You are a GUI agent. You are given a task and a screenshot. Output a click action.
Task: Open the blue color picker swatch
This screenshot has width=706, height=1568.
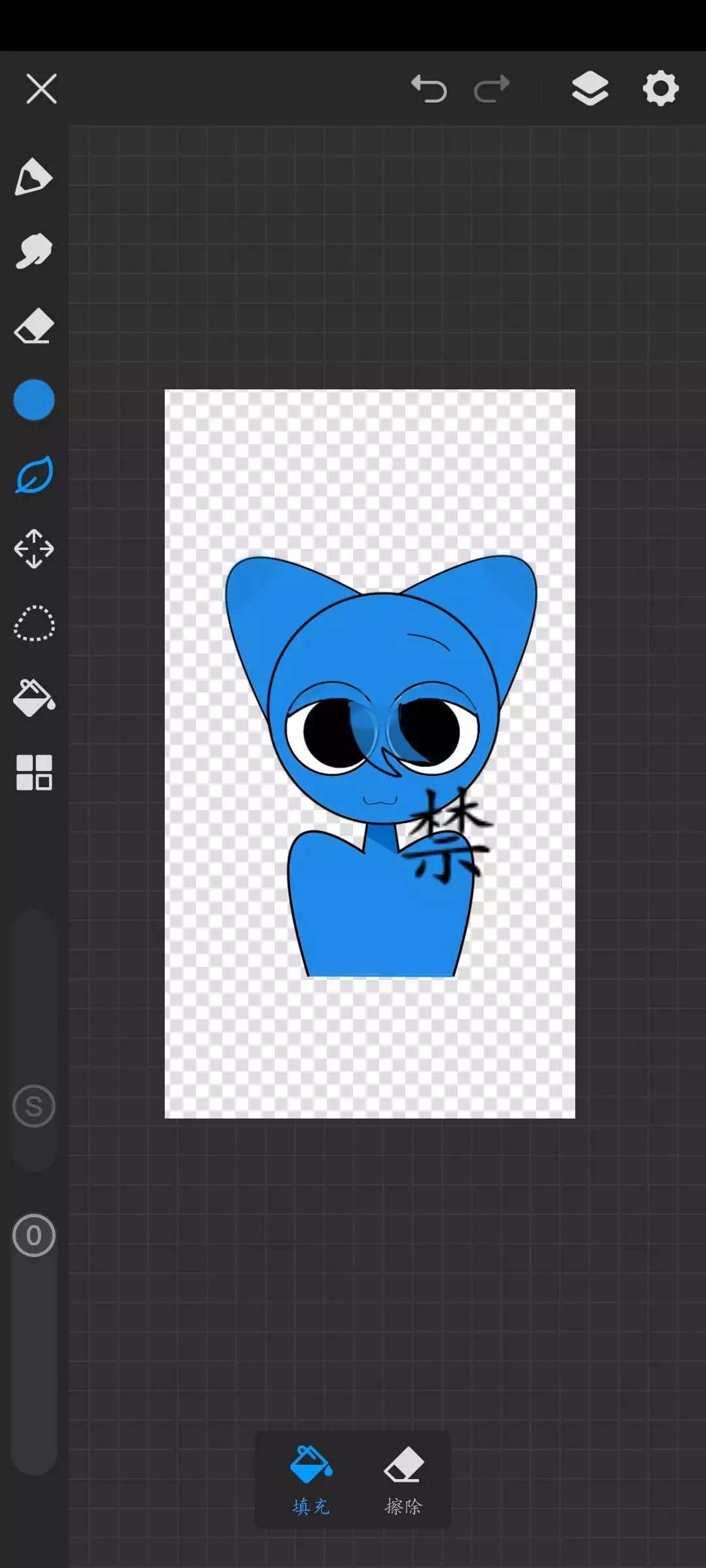point(33,400)
